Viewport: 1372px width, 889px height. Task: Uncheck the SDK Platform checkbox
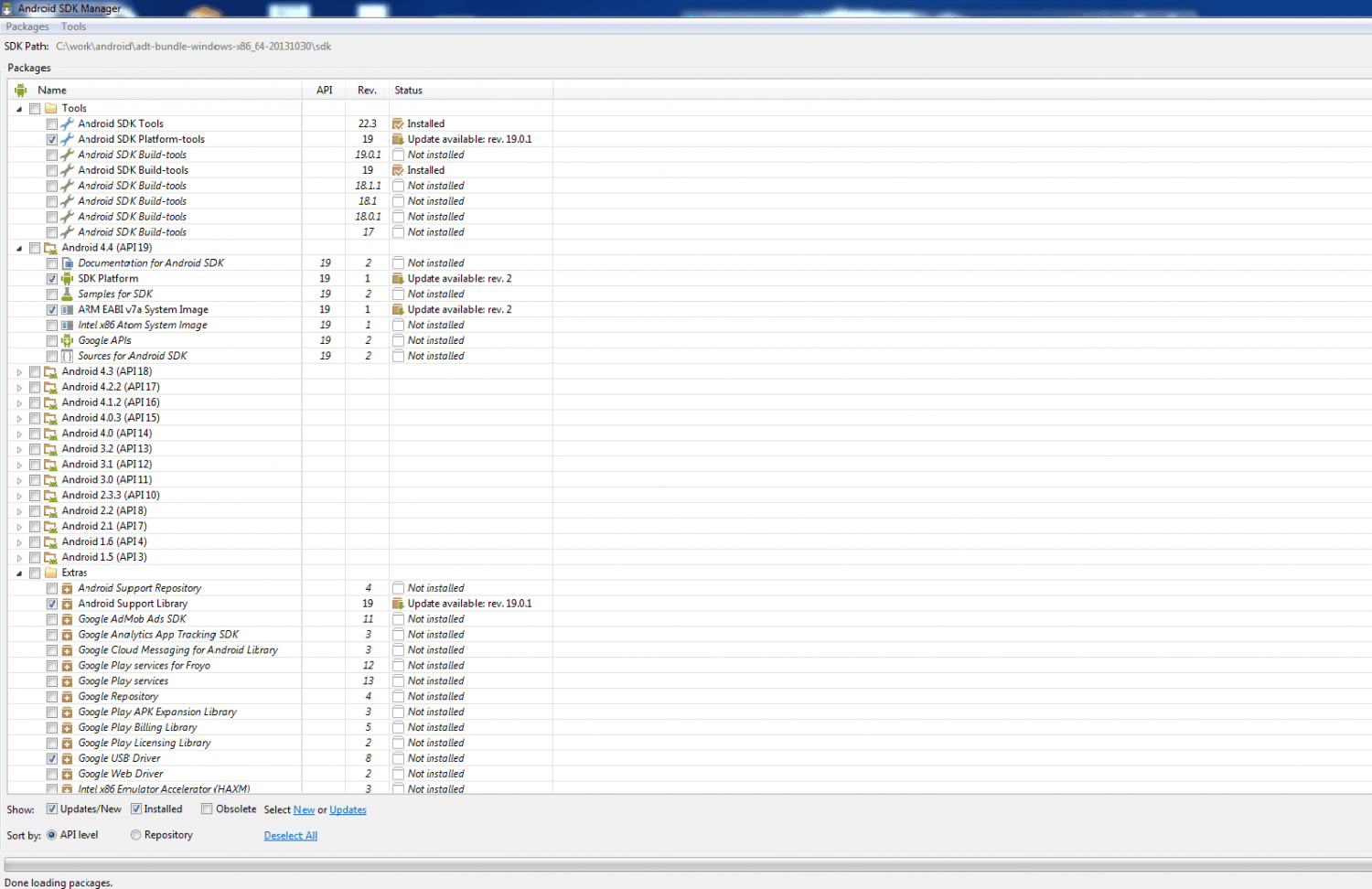(52, 279)
